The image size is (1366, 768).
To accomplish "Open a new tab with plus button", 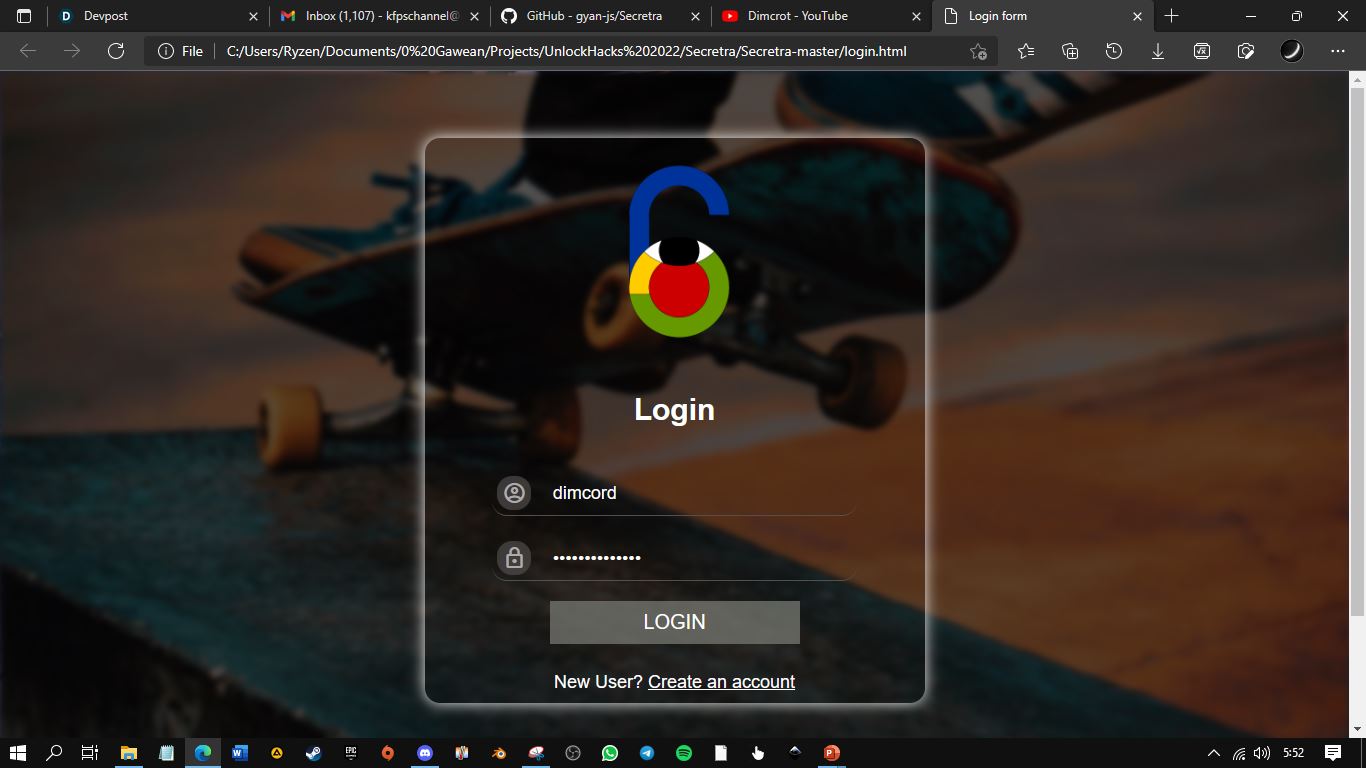I will pos(1172,16).
